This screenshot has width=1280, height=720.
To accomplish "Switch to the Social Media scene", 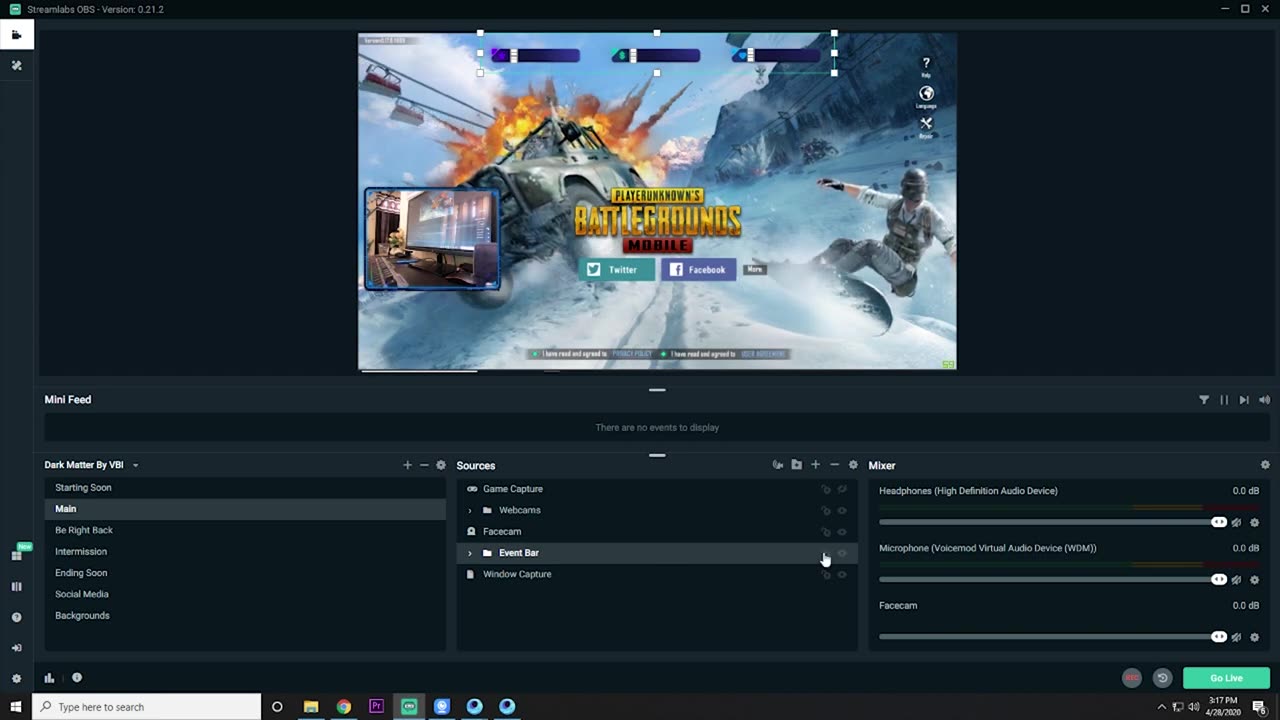I will [x=245, y=594].
